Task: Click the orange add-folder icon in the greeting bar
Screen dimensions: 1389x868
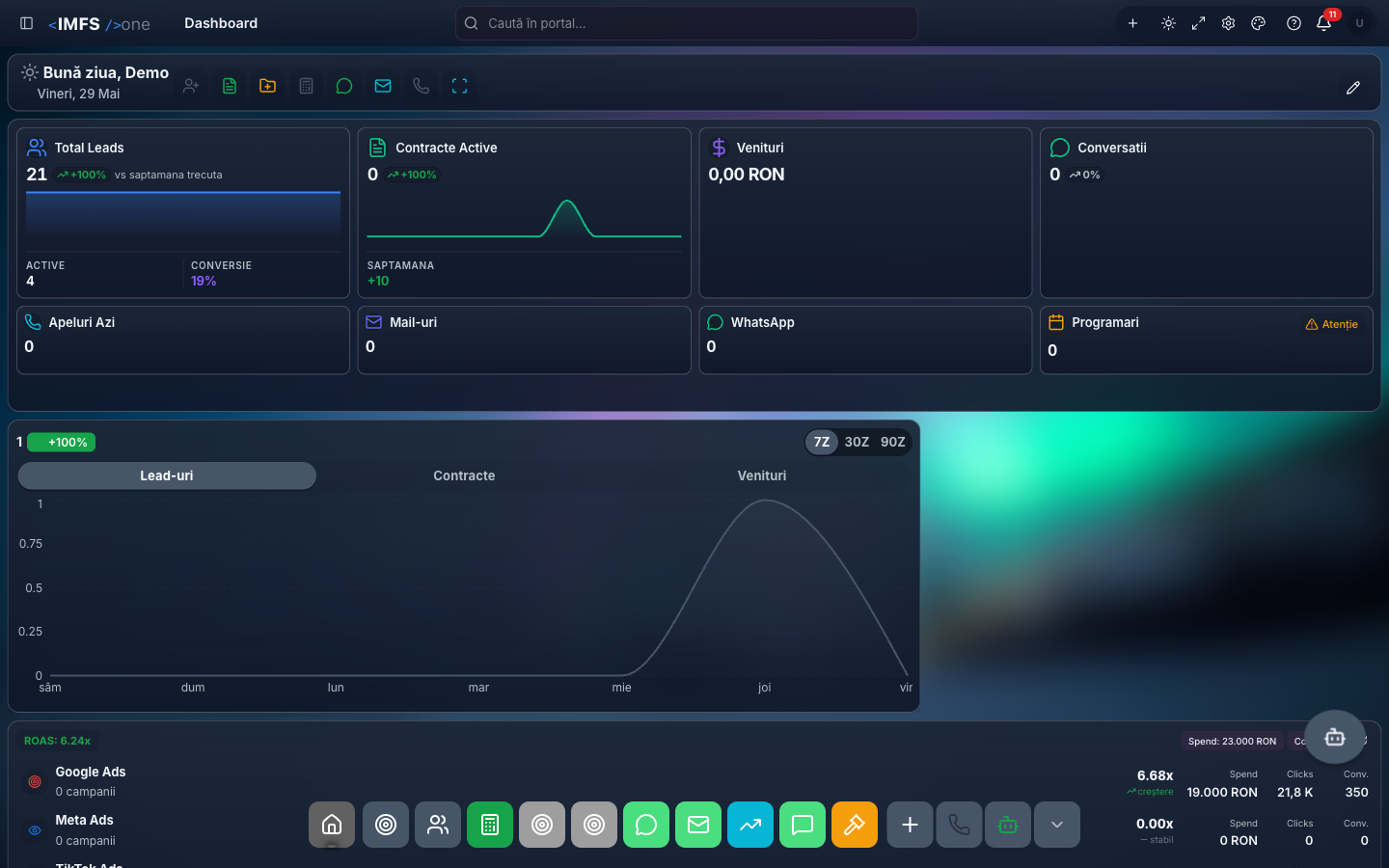Action: coord(268,86)
